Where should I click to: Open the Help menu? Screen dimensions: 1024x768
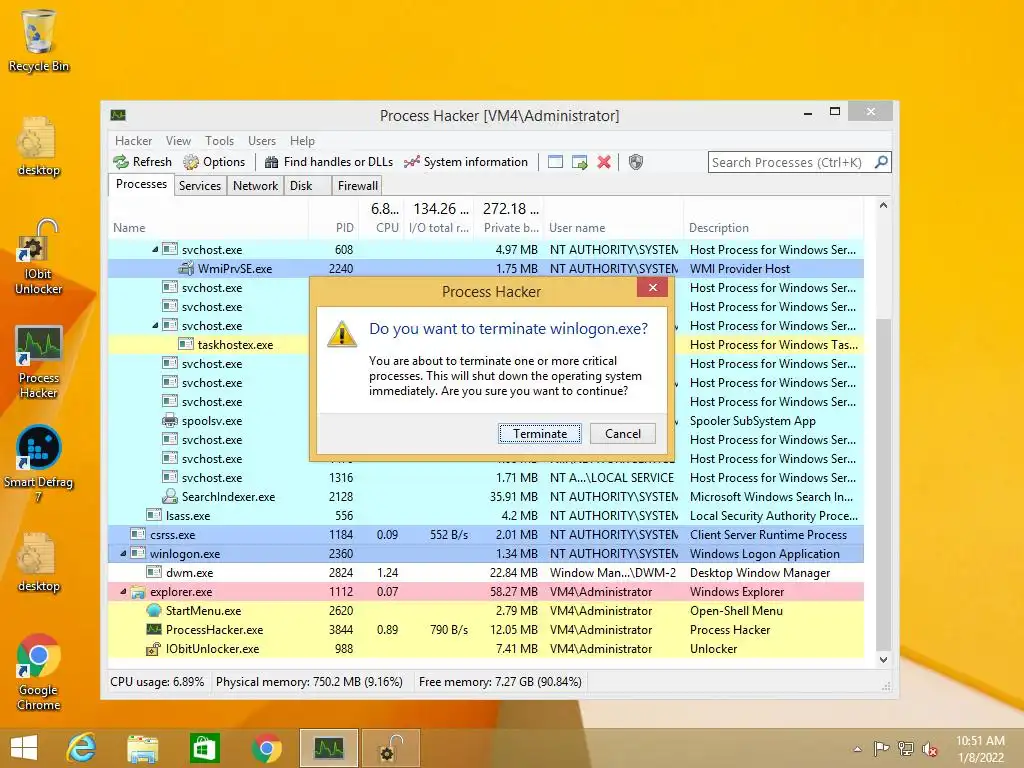[302, 141]
